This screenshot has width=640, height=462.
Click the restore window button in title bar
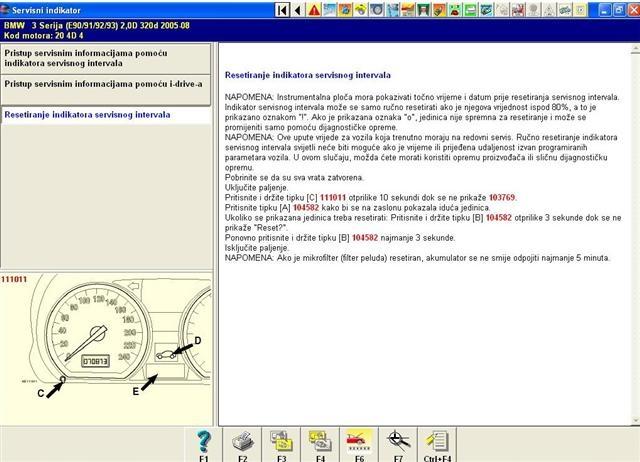[619, 10]
